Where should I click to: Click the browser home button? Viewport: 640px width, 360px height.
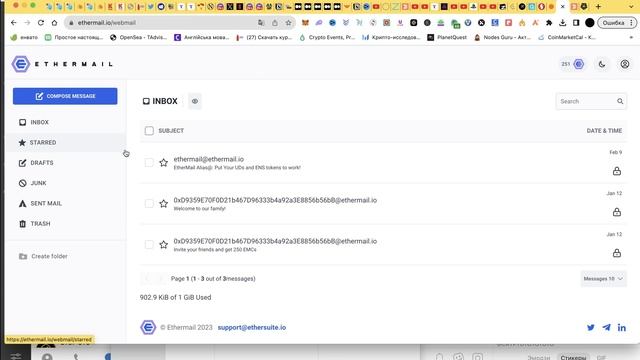coord(54,23)
